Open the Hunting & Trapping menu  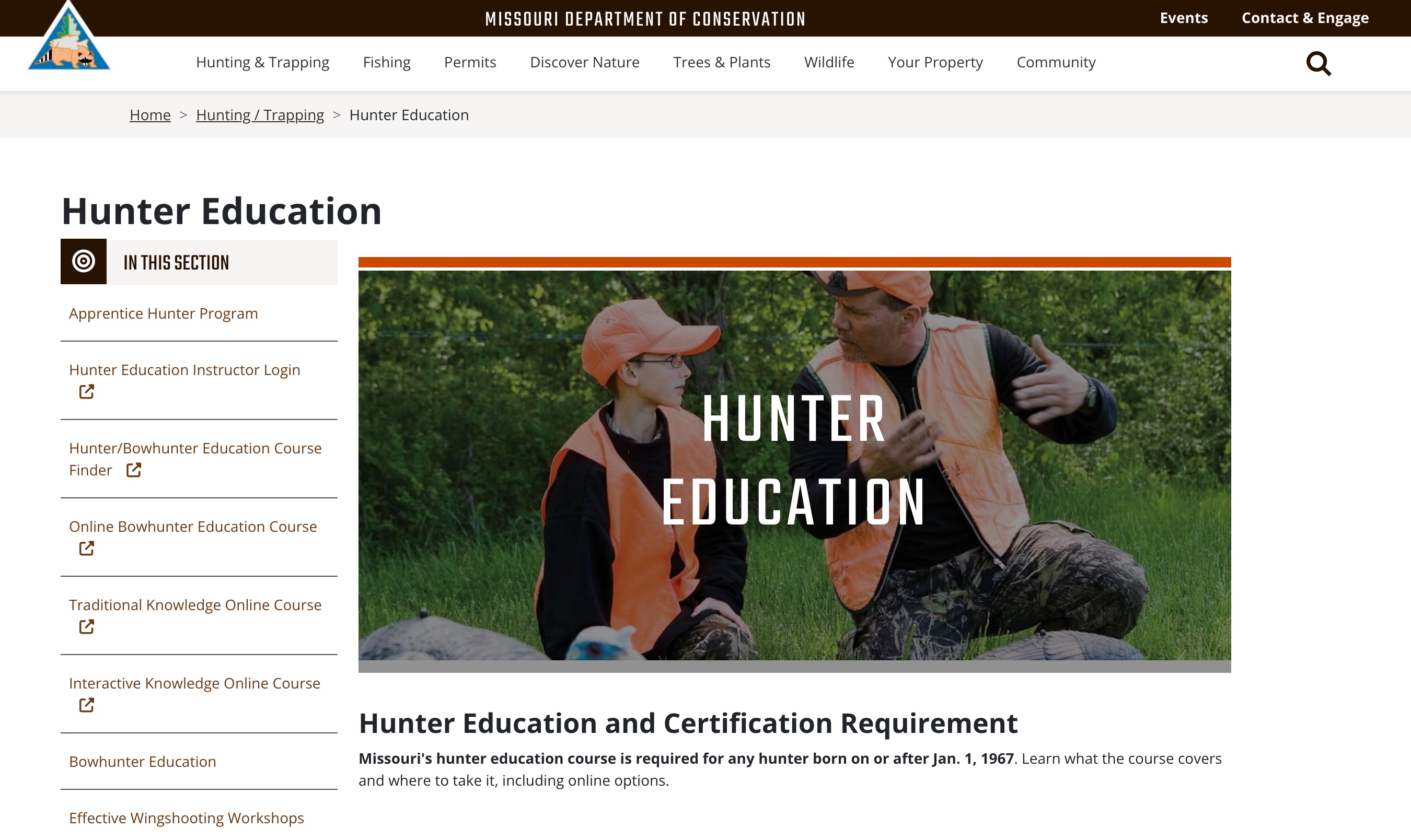click(262, 62)
